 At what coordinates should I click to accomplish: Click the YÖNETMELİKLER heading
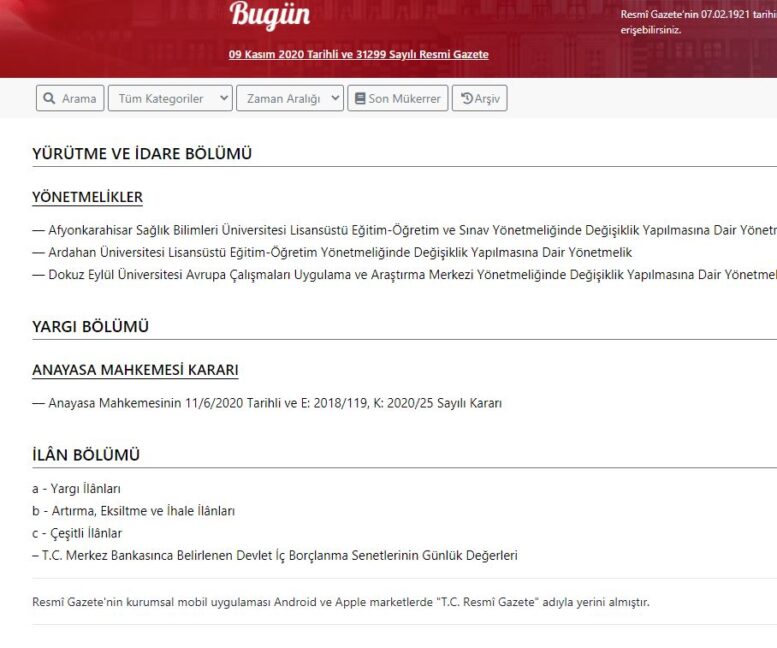click(x=88, y=197)
